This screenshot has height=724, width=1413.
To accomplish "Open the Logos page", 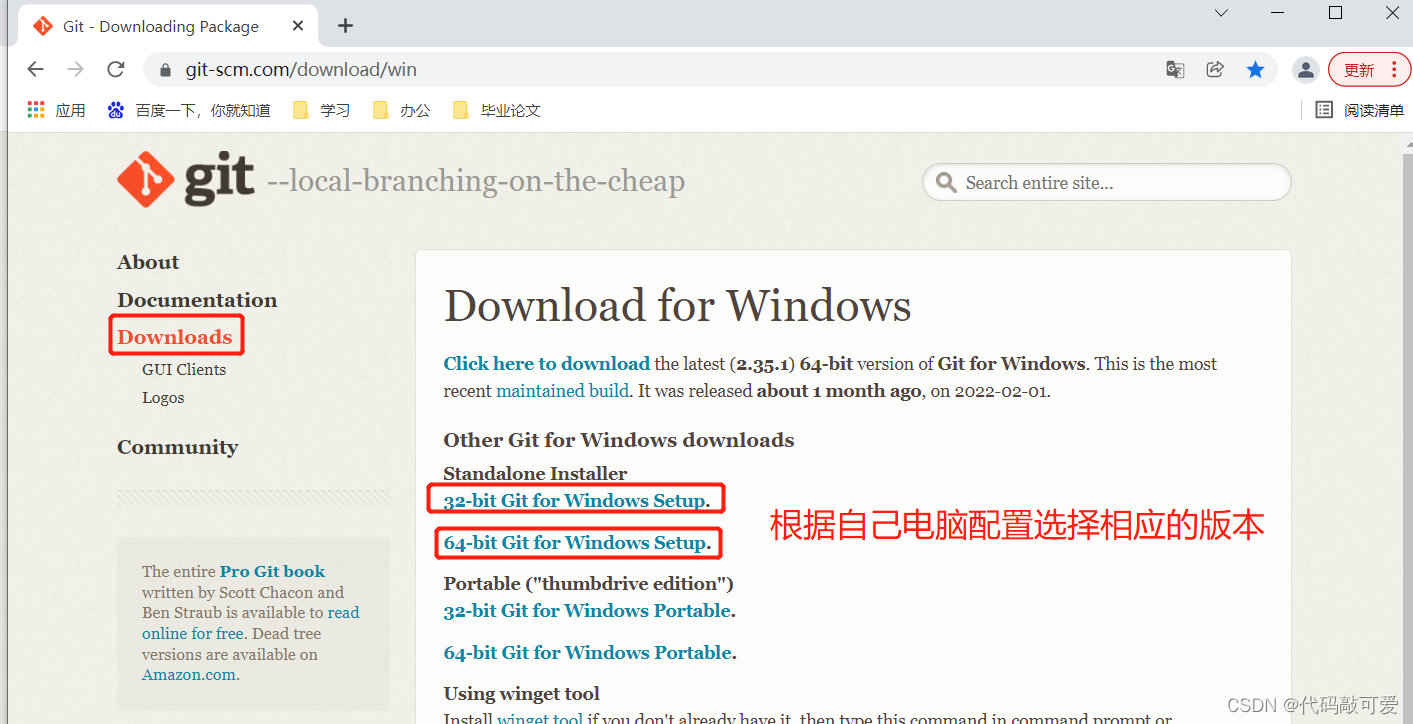I will tap(163, 397).
